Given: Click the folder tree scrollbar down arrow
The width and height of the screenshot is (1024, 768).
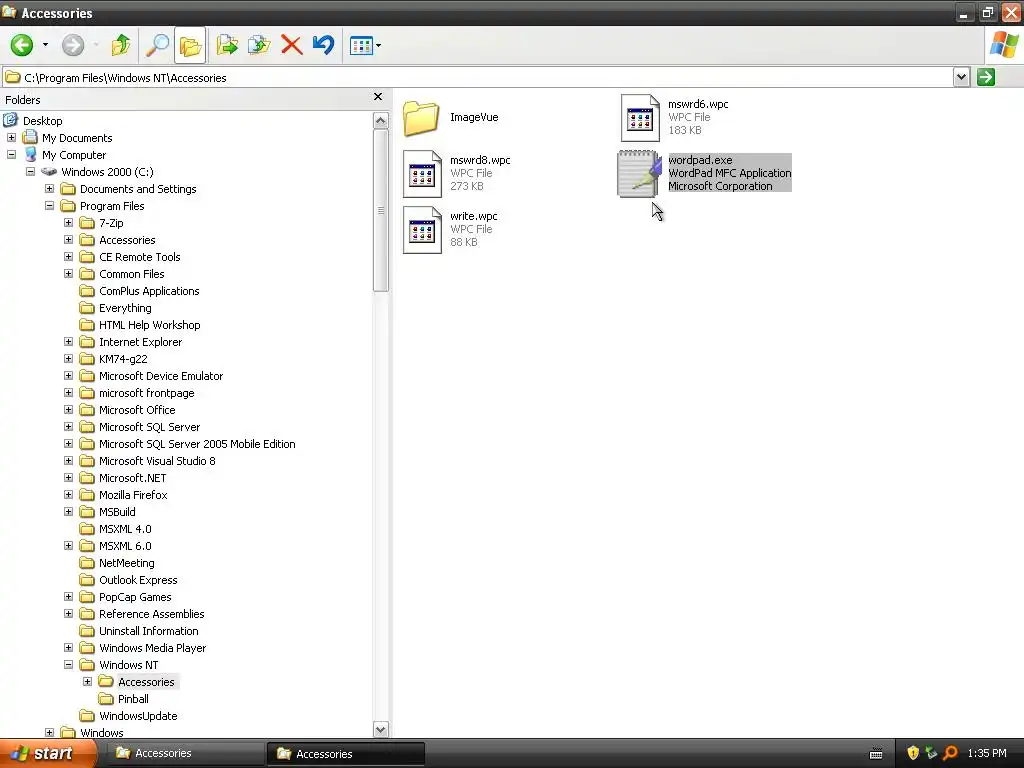Looking at the screenshot, I should (381, 729).
